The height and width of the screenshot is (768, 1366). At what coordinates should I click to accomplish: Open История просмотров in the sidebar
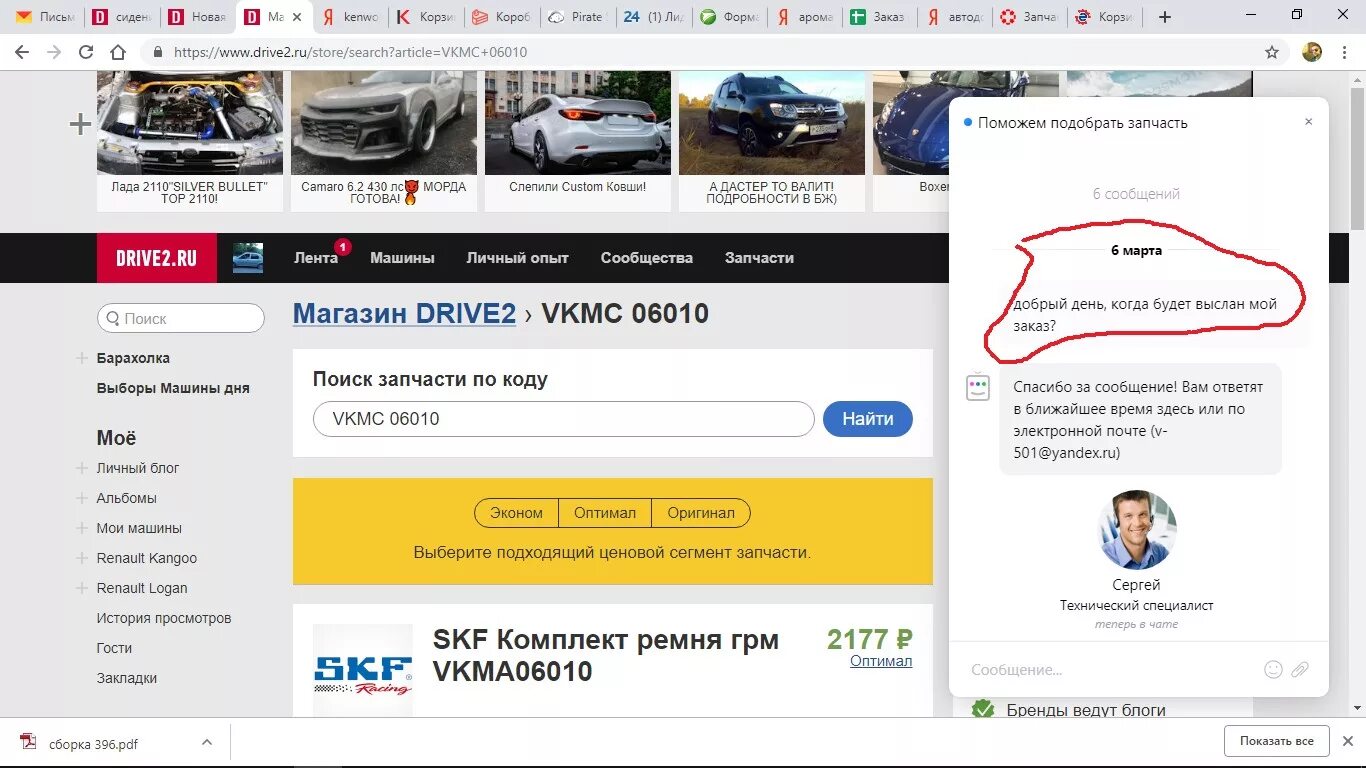click(x=164, y=618)
